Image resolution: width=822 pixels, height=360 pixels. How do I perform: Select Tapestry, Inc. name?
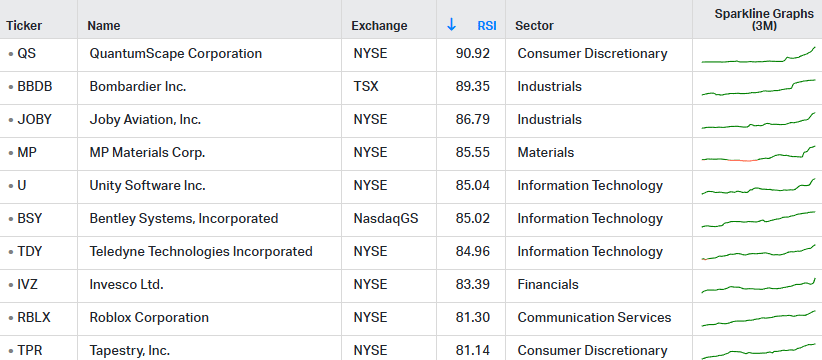tap(129, 351)
